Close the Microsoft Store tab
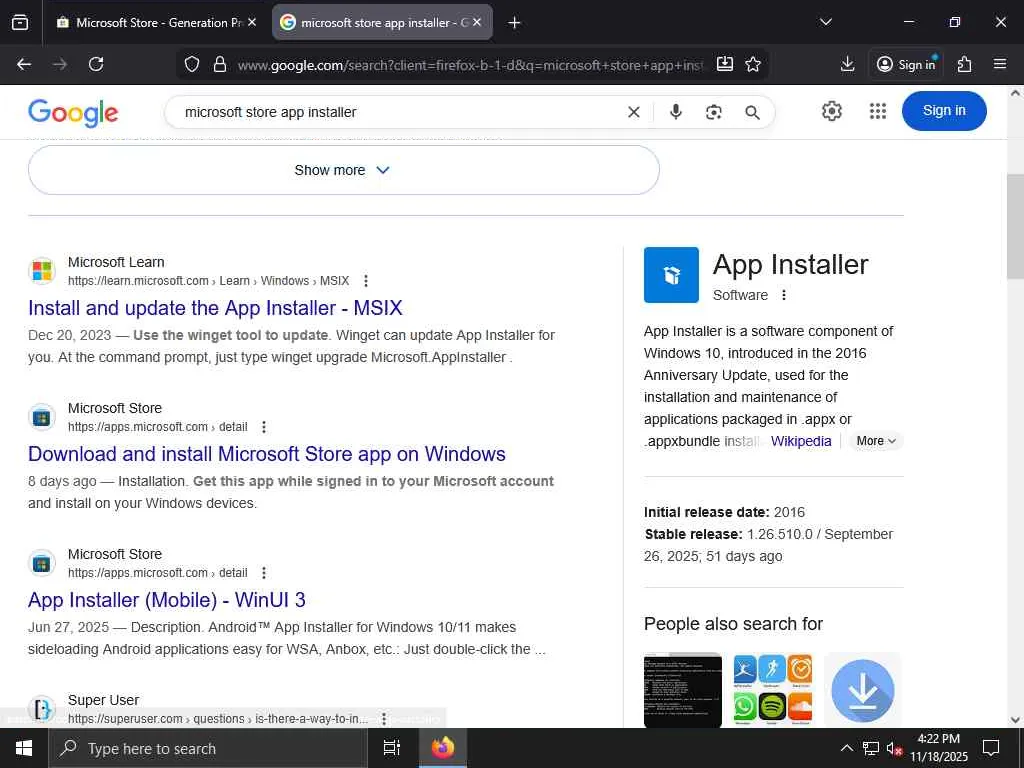The height and width of the screenshot is (768, 1024). pyautogui.click(x=252, y=22)
